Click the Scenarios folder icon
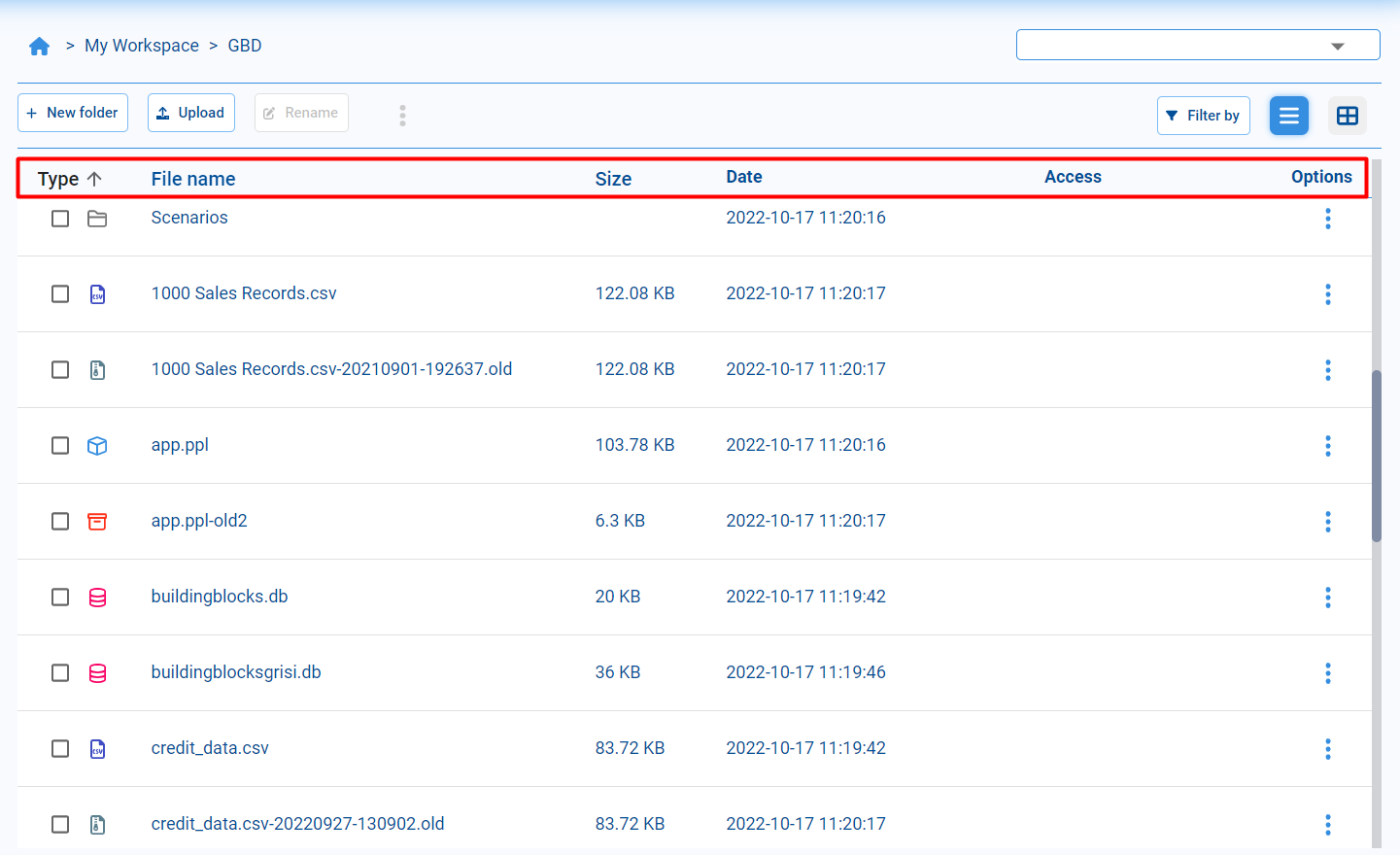This screenshot has width=1400, height=855. [97, 219]
